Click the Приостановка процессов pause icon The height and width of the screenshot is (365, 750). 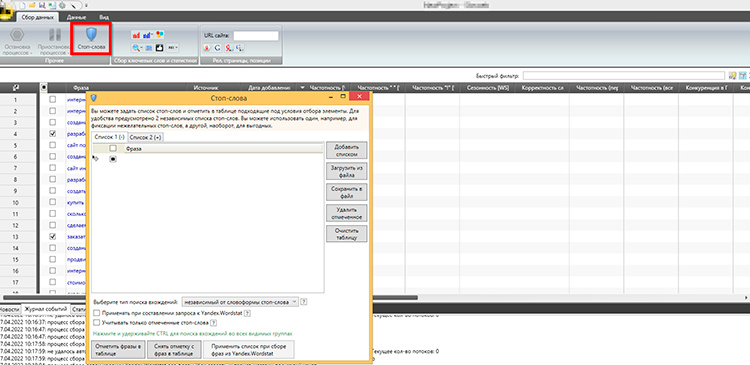(55, 35)
